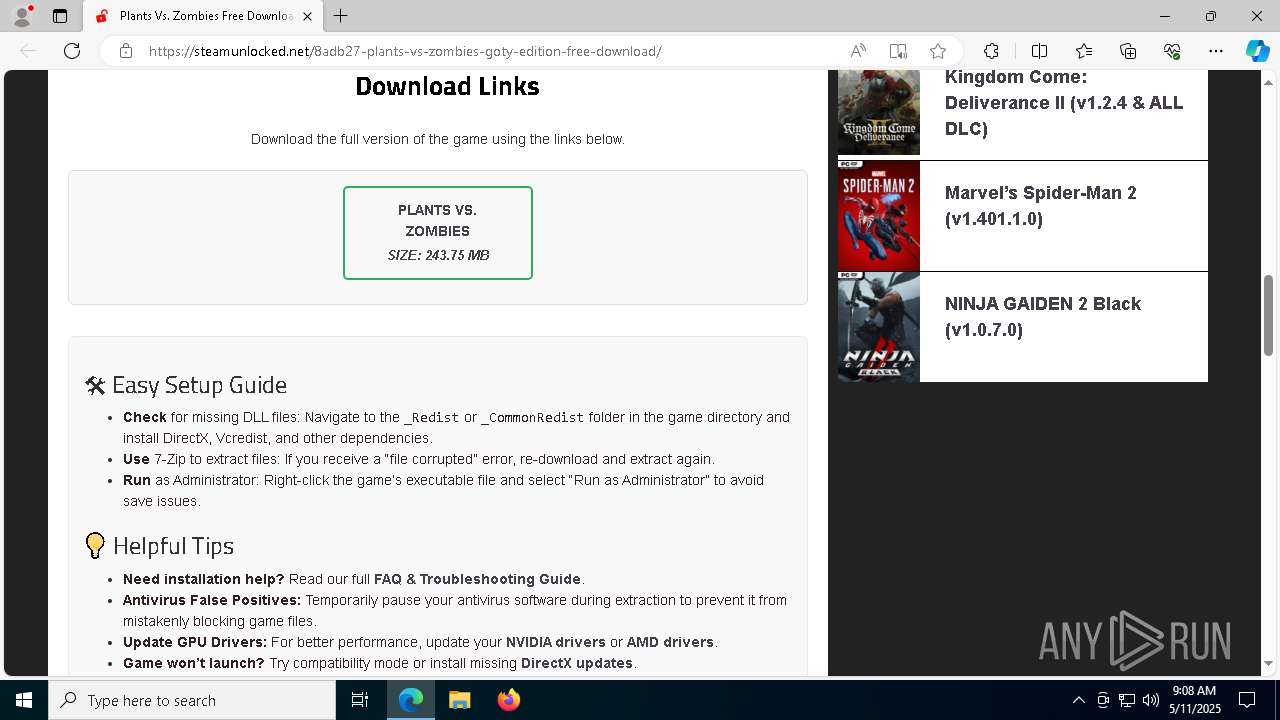The image size is (1280, 720).
Task: Reload the page with the refresh icon
Action: (72, 51)
